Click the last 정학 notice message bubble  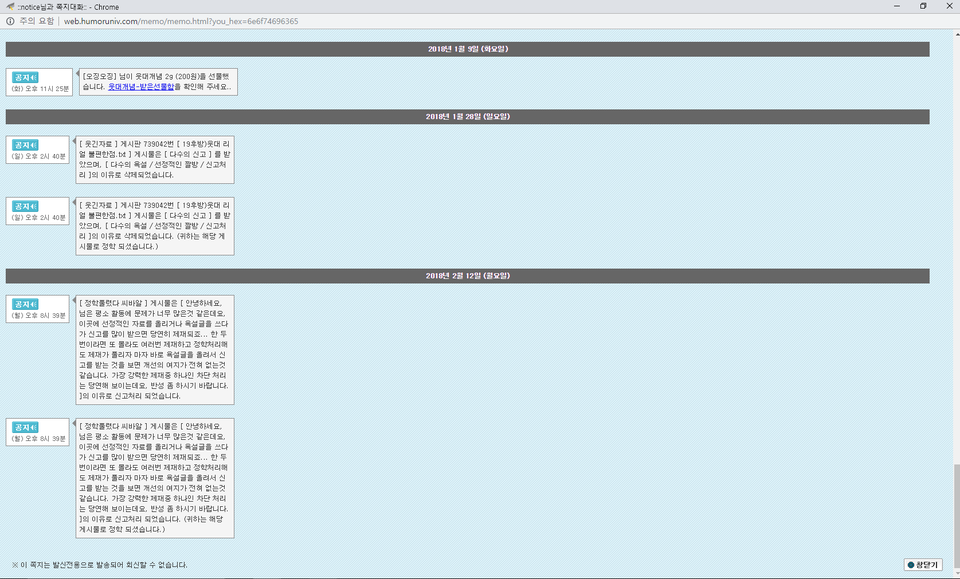tap(154, 478)
